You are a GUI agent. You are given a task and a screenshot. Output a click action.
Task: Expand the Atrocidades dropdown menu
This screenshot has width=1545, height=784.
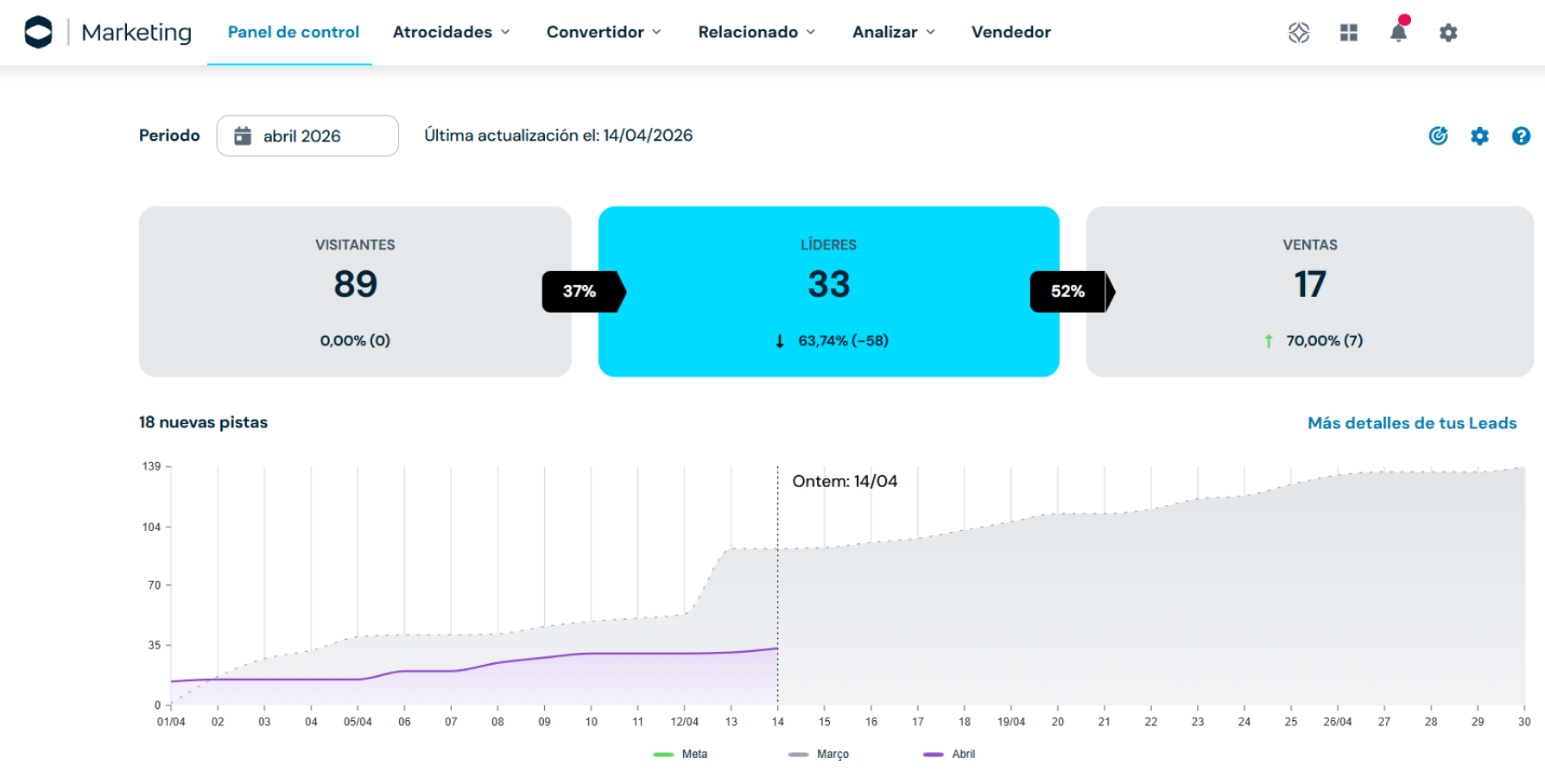point(451,32)
